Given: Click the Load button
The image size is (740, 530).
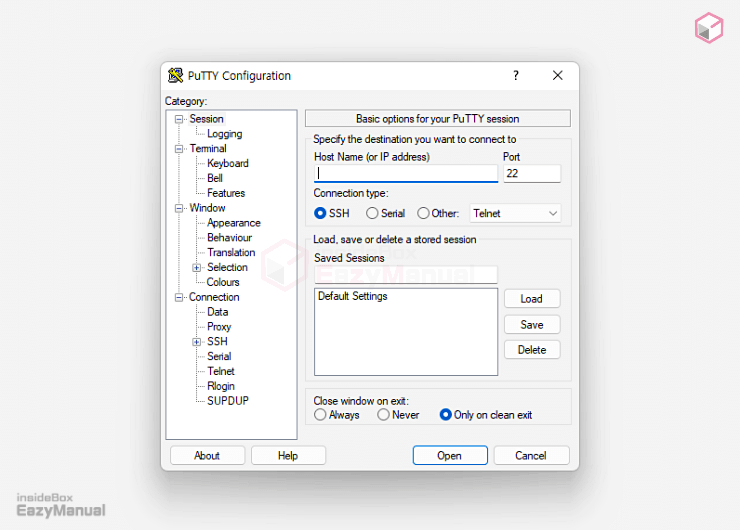Looking at the screenshot, I should coord(532,299).
